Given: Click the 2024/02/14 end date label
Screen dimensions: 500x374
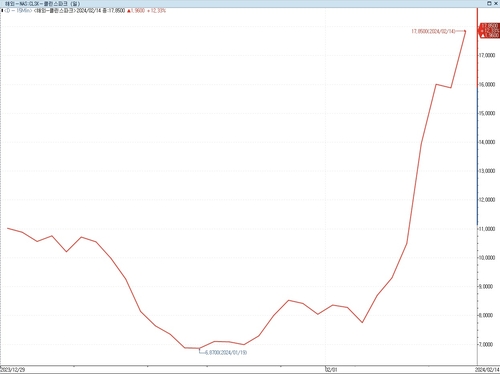Looking at the screenshot, I should pyautogui.click(x=487, y=370).
